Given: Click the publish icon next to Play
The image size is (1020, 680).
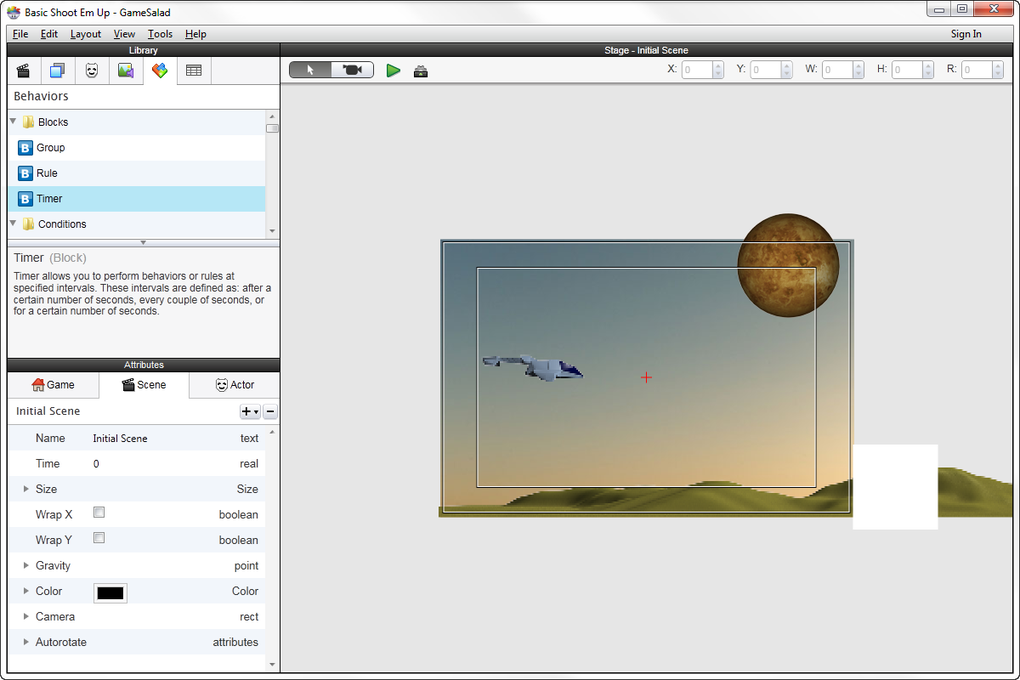Looking at the screenshot, I should pos(421,71).
